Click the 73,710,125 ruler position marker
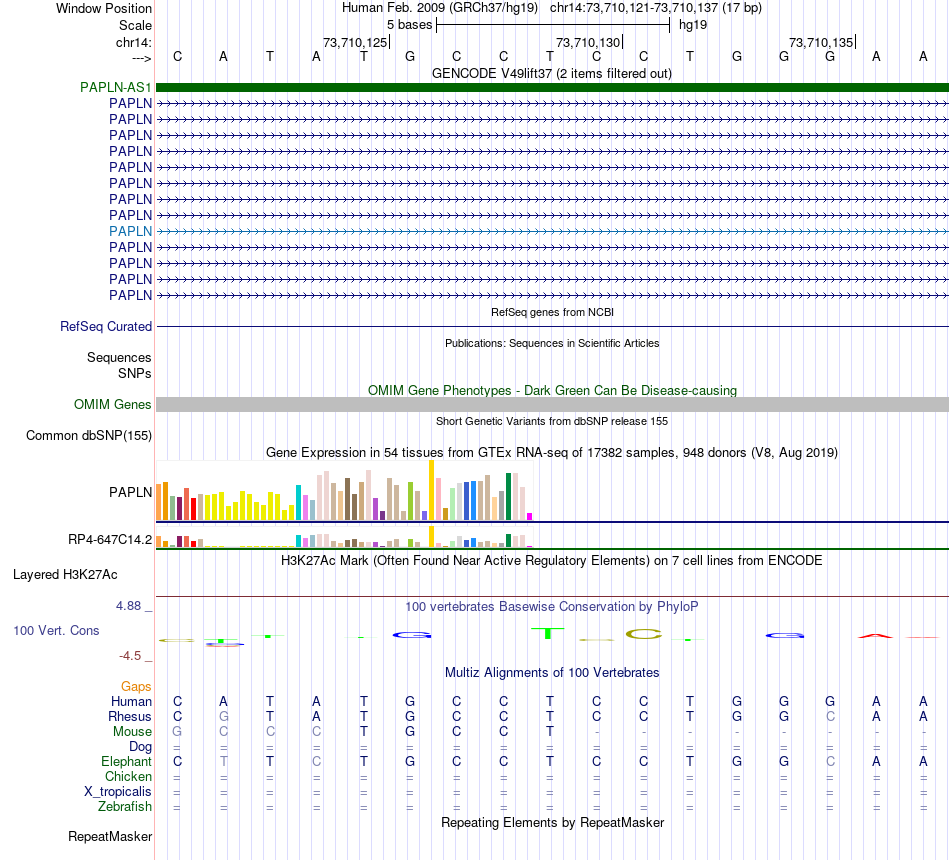 355,42
